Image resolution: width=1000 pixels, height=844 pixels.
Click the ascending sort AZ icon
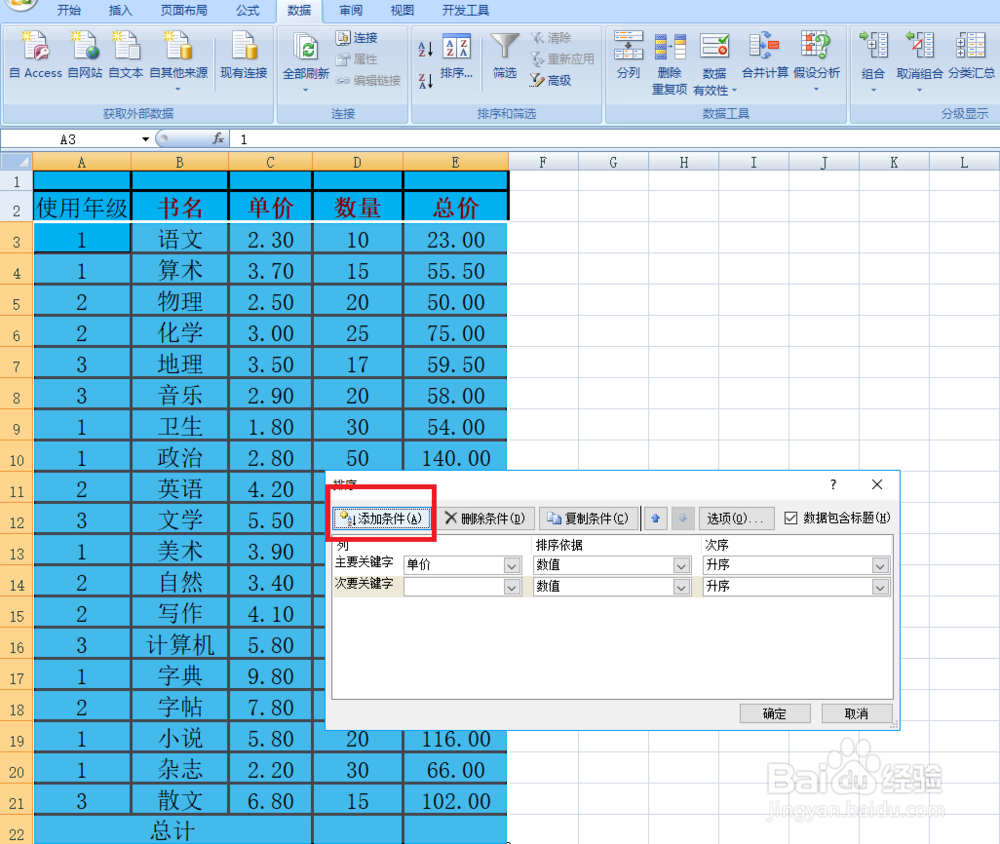click(424, 46)
